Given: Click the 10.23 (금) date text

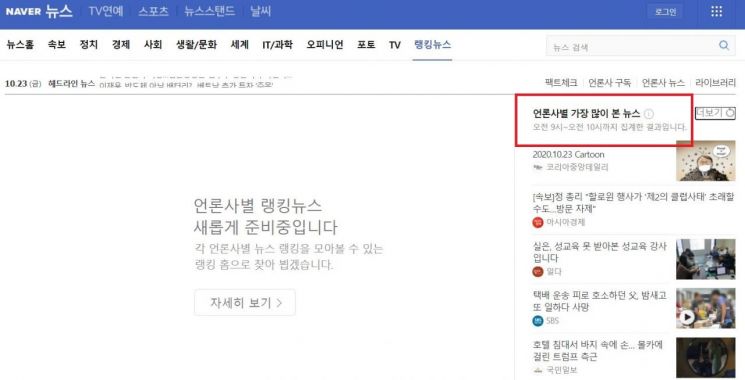Looking at the screenshot, I should coord(23,84).
